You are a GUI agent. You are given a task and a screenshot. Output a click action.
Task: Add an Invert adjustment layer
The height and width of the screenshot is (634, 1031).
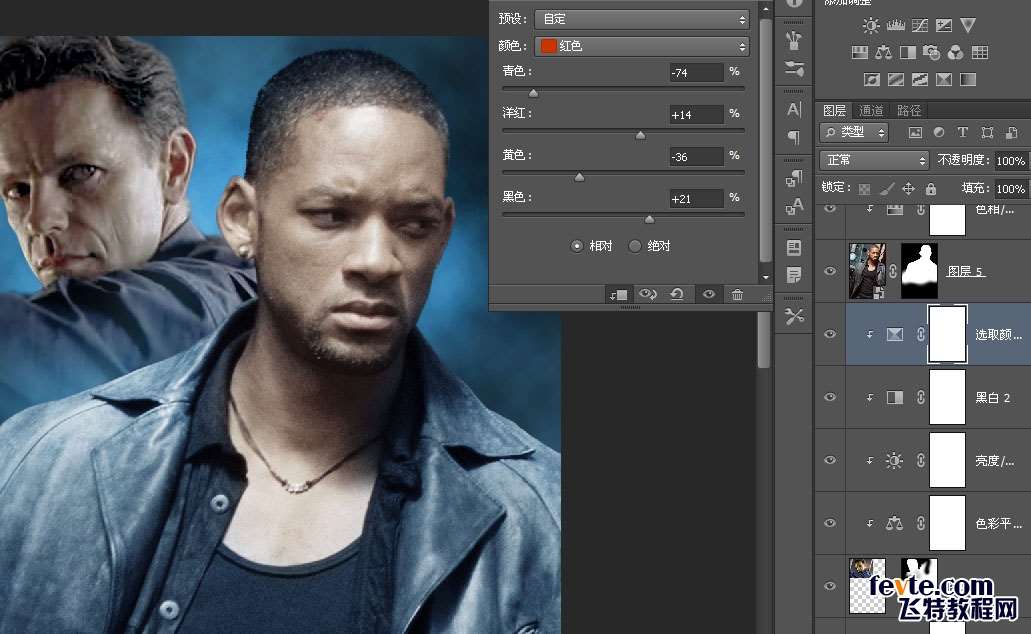(x=872, y=80)
